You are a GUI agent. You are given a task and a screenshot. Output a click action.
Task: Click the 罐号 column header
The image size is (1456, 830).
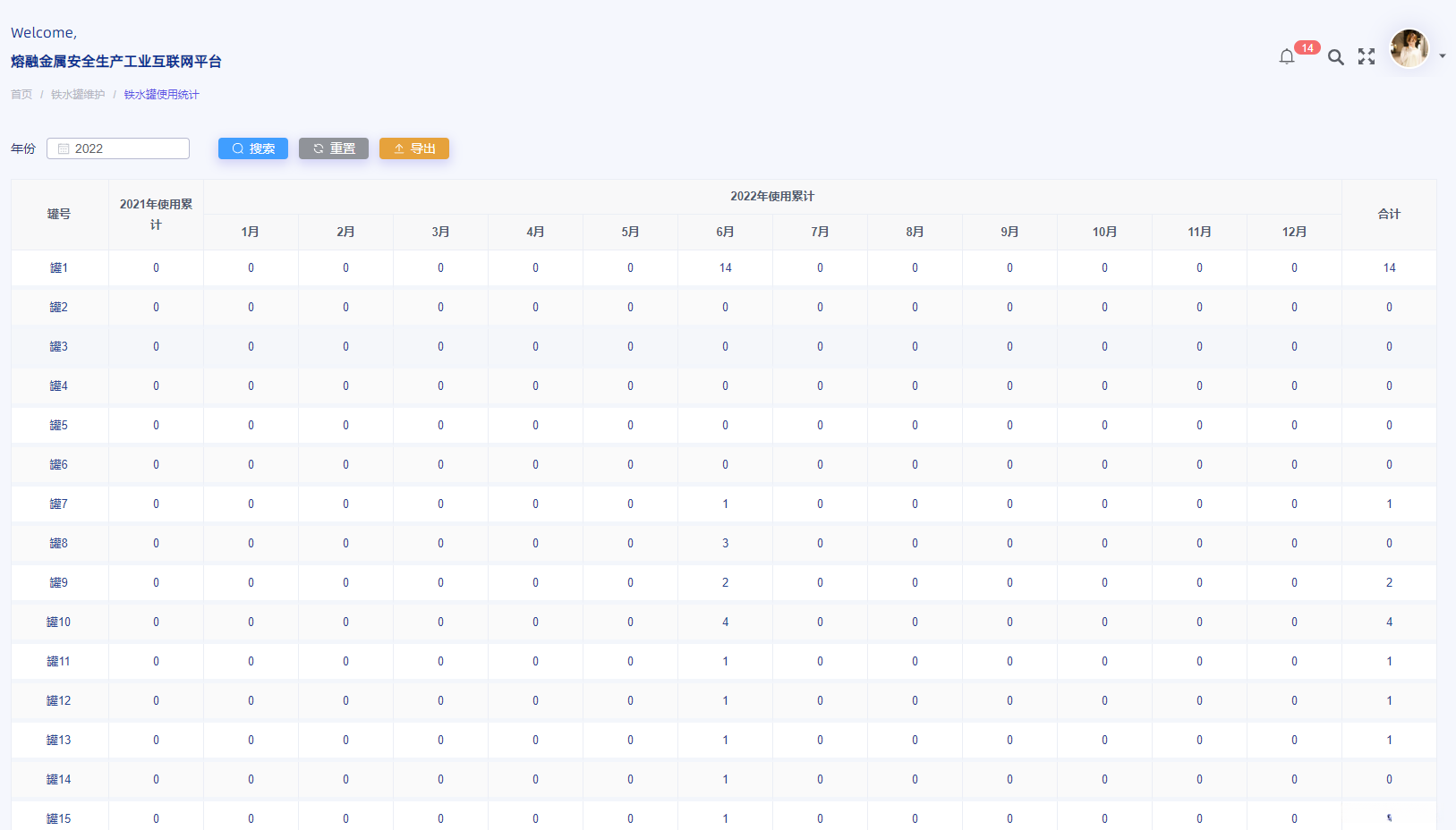click(x=59, y=215)
